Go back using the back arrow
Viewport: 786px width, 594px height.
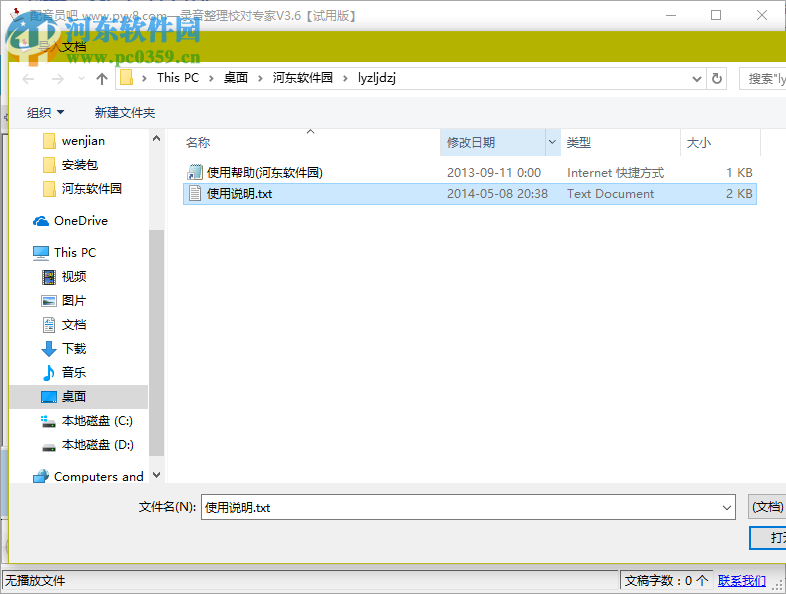click(x=29, y=79)
